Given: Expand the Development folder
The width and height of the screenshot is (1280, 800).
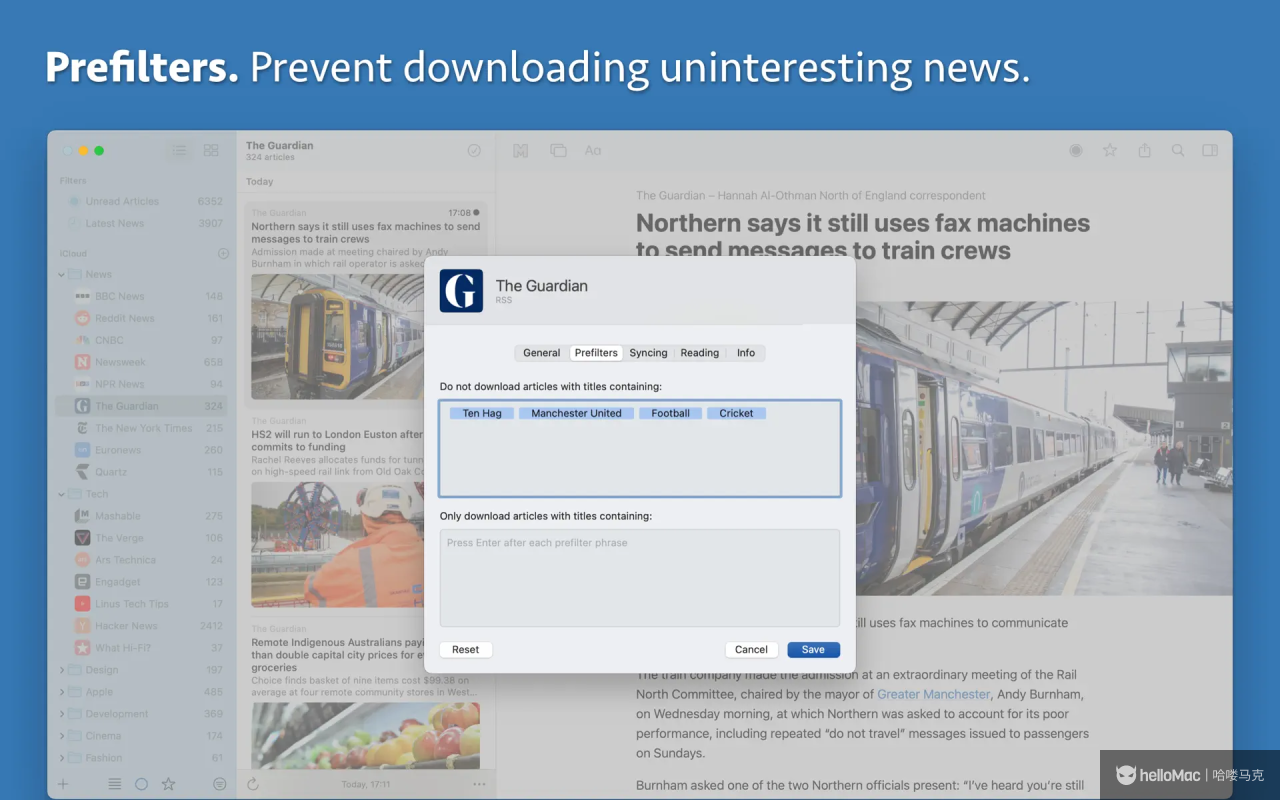Looking at the screenshot, I should (61, 714).
